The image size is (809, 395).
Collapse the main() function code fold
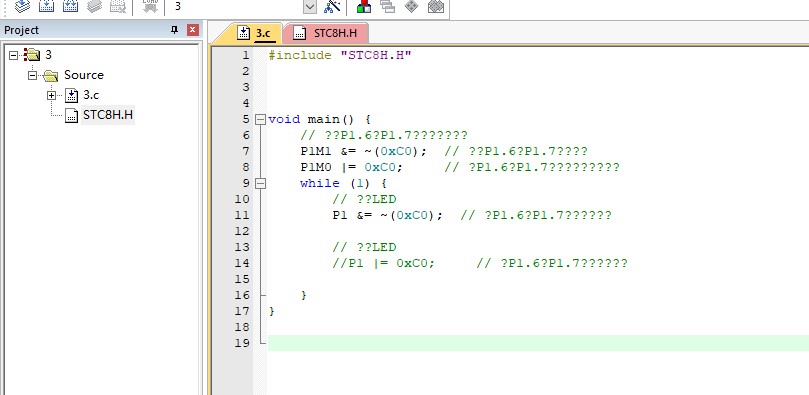260,120
